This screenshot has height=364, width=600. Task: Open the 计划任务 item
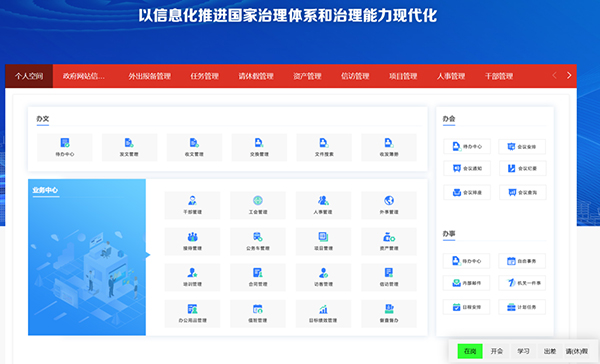click(522, 307)
